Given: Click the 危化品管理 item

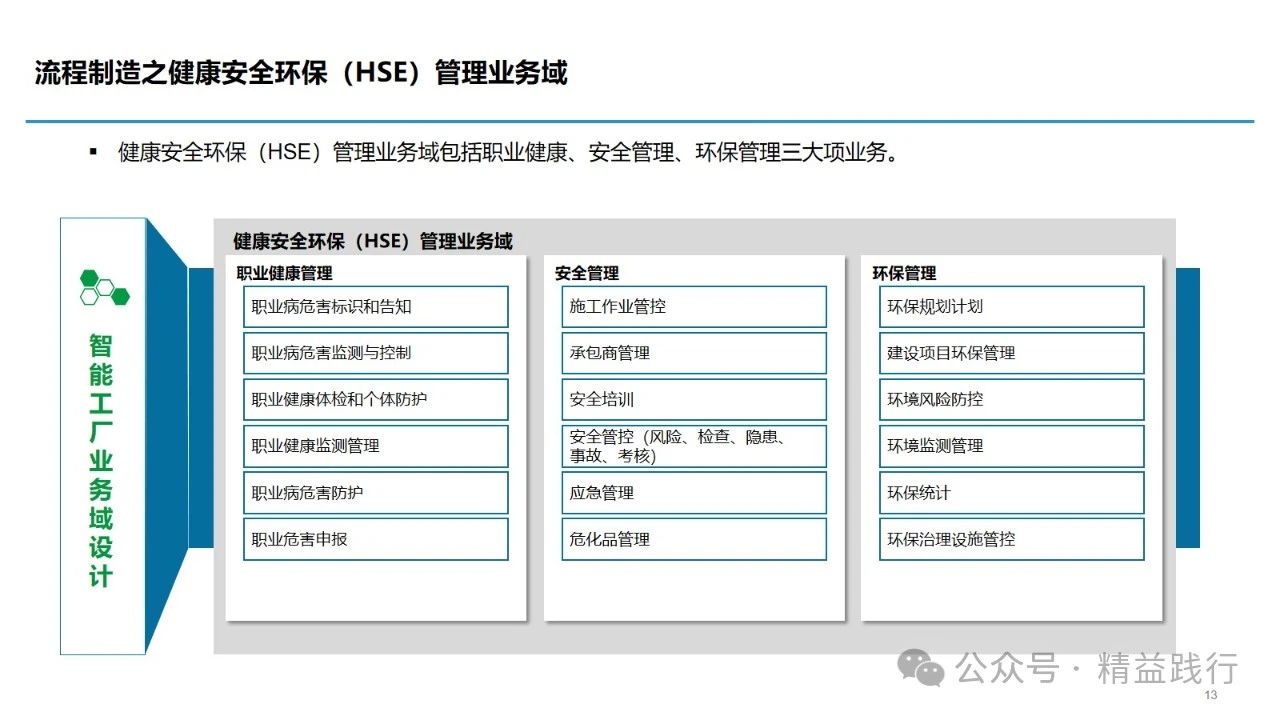Looking at the screenshot, I should (x=694, y=539).
